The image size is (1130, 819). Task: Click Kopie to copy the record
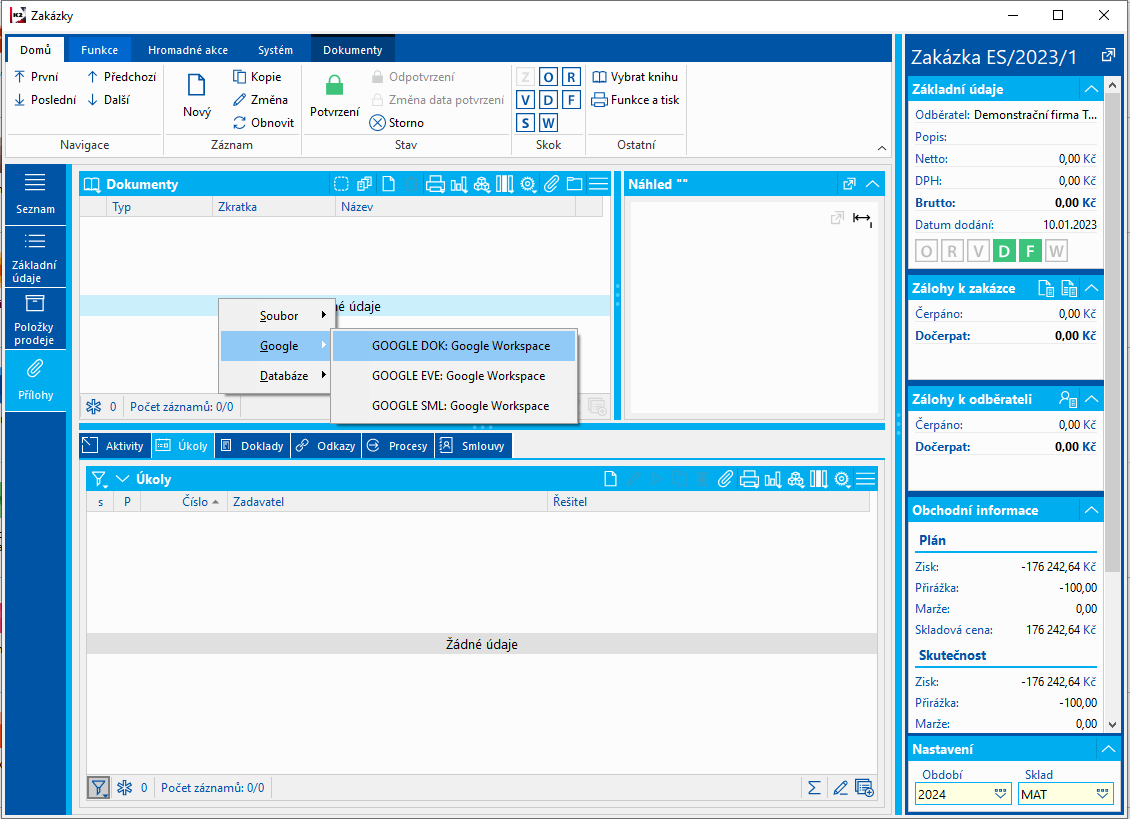tap(257, 76)
